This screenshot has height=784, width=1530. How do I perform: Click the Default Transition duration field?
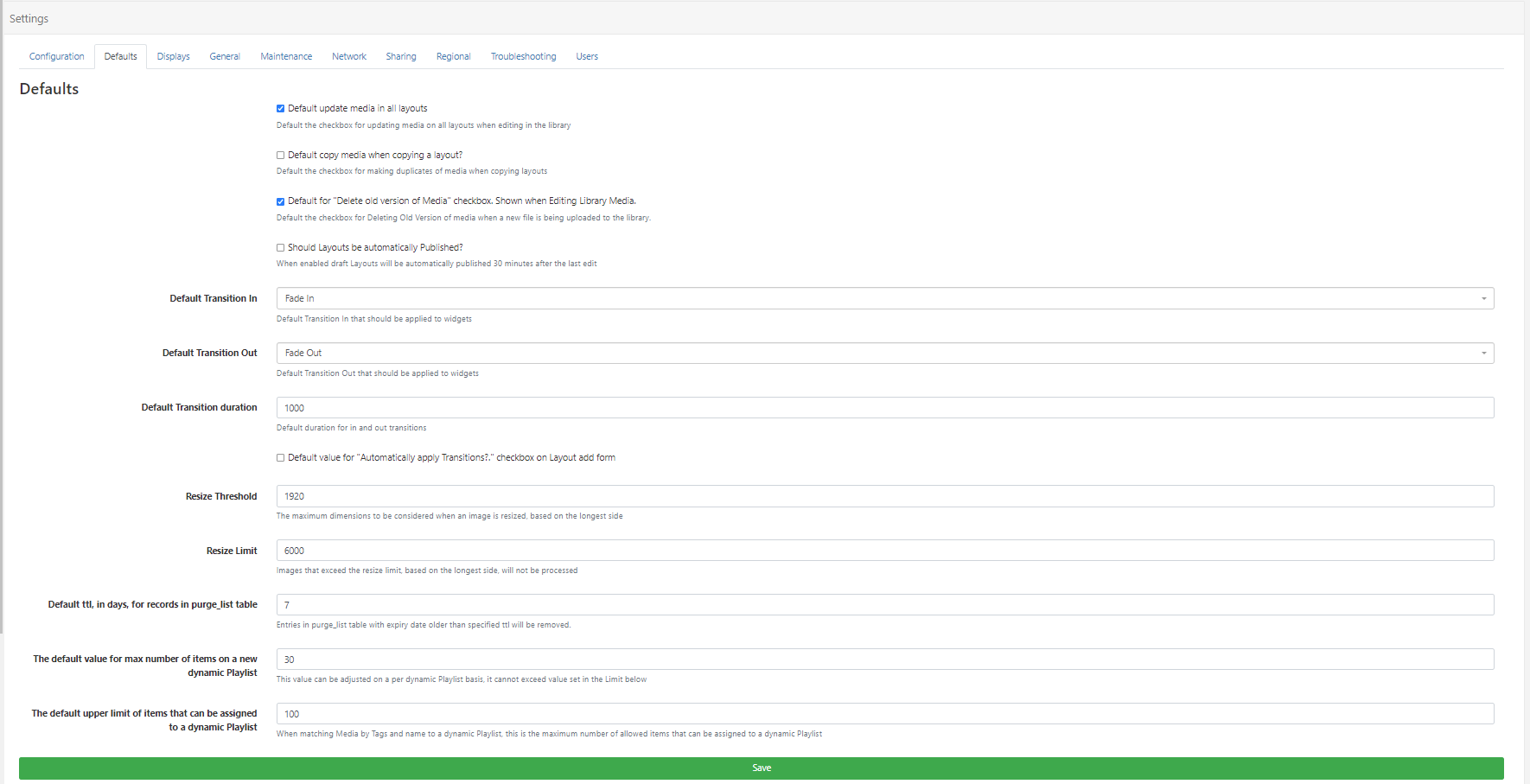(x=884, y=408)
